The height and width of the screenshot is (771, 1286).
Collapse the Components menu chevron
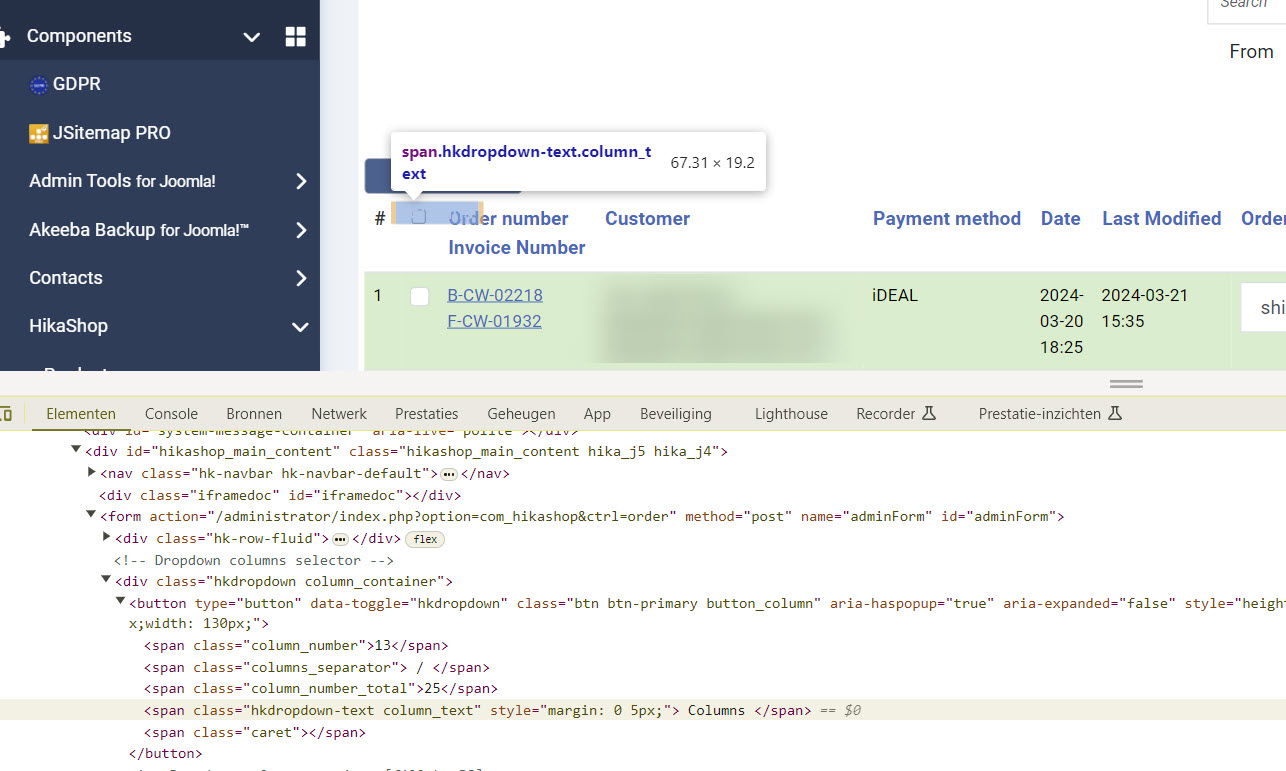[x=252, y=37]
